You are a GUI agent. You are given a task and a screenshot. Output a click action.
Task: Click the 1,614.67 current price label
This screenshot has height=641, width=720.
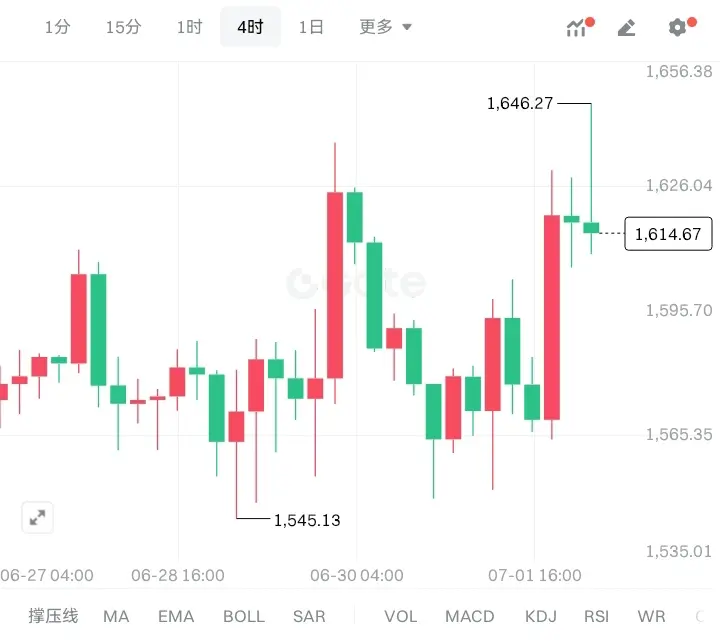click(x=668, y=234)
